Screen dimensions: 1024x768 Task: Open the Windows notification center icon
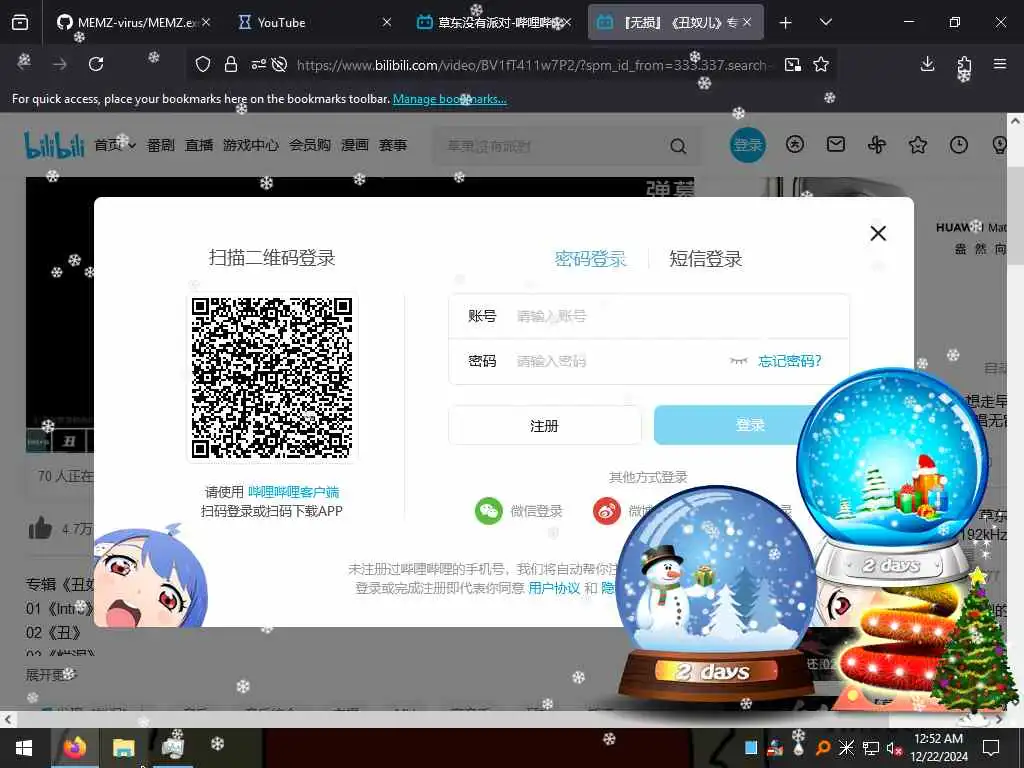991,748
